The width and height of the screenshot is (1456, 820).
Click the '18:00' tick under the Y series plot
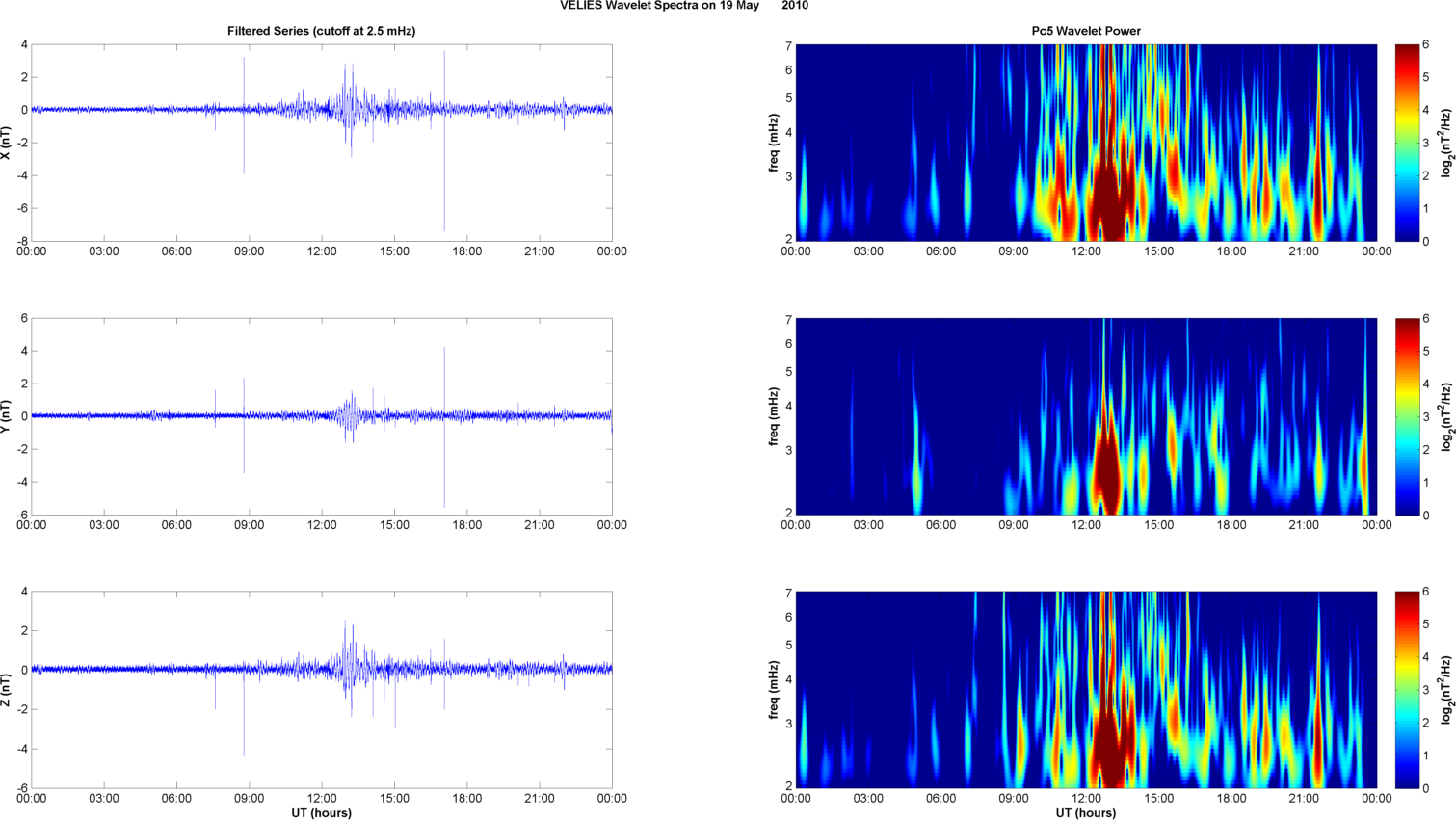[467, 525]
